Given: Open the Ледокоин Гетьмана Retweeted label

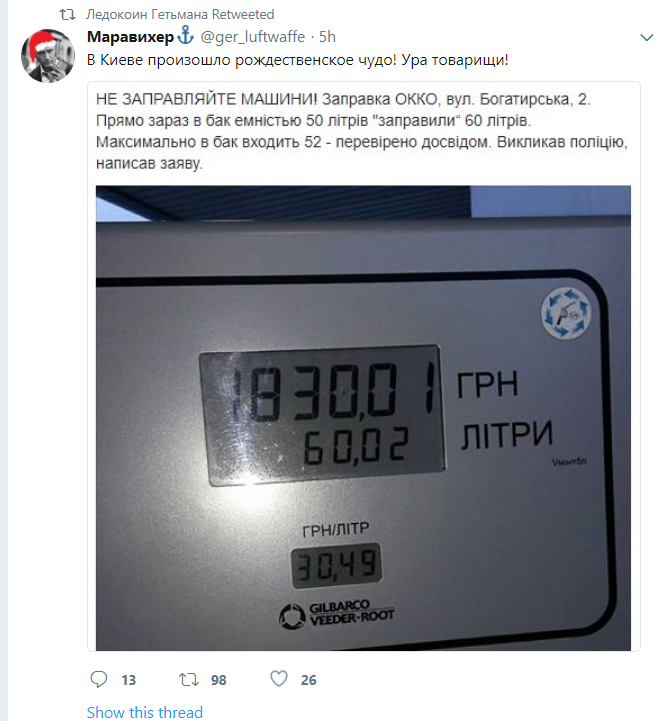Looking at the screenshot, I should 180,14.
